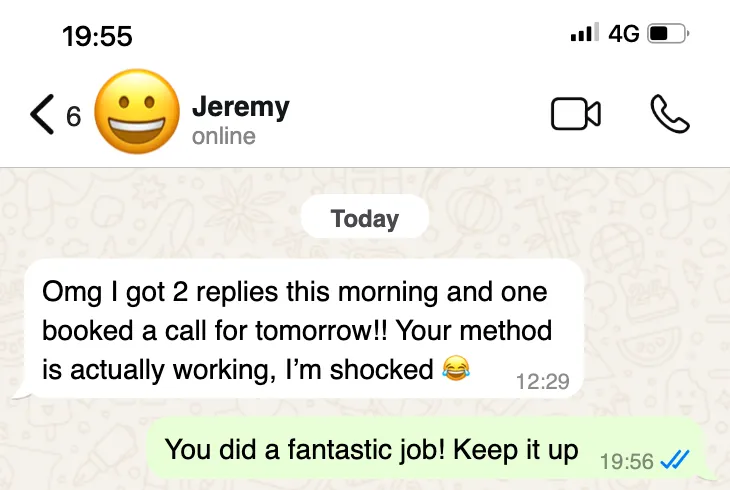
Task: Tap the Today date label
Action: (x=365, y=218)
